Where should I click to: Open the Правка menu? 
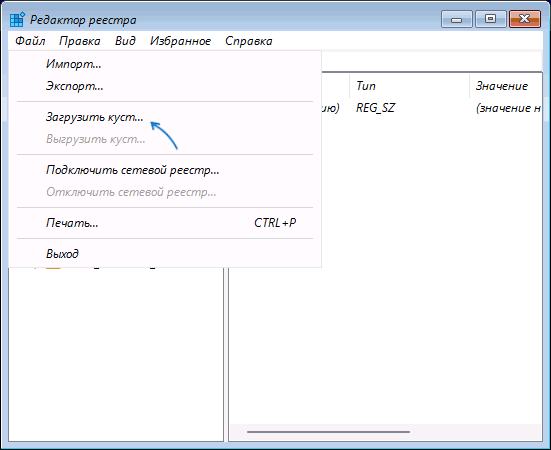coord(80,41)
